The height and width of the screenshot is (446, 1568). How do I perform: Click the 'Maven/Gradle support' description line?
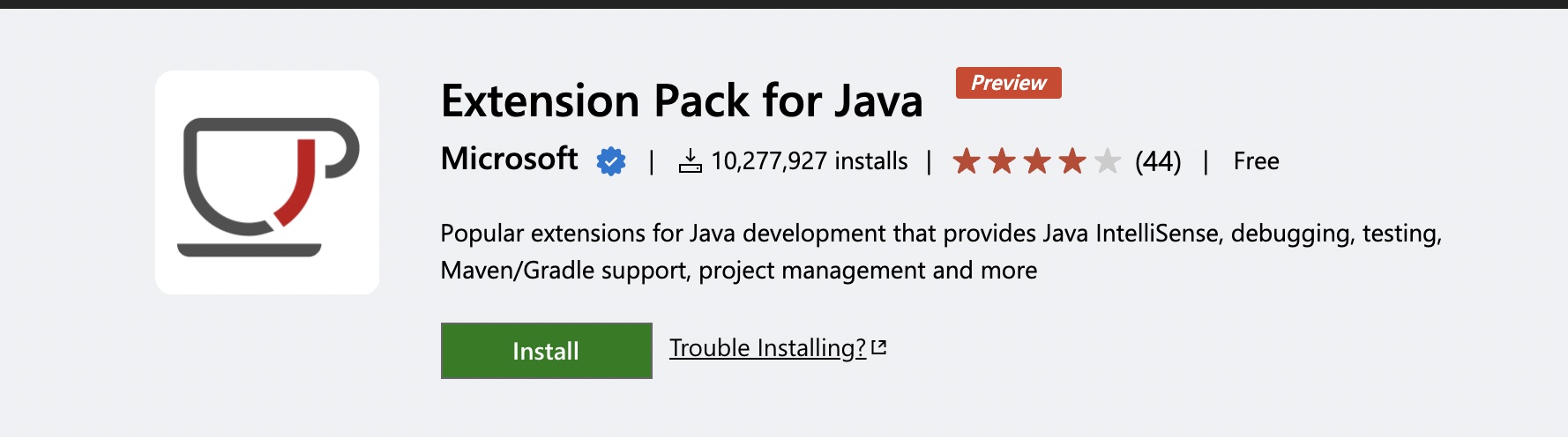(738, 271)
